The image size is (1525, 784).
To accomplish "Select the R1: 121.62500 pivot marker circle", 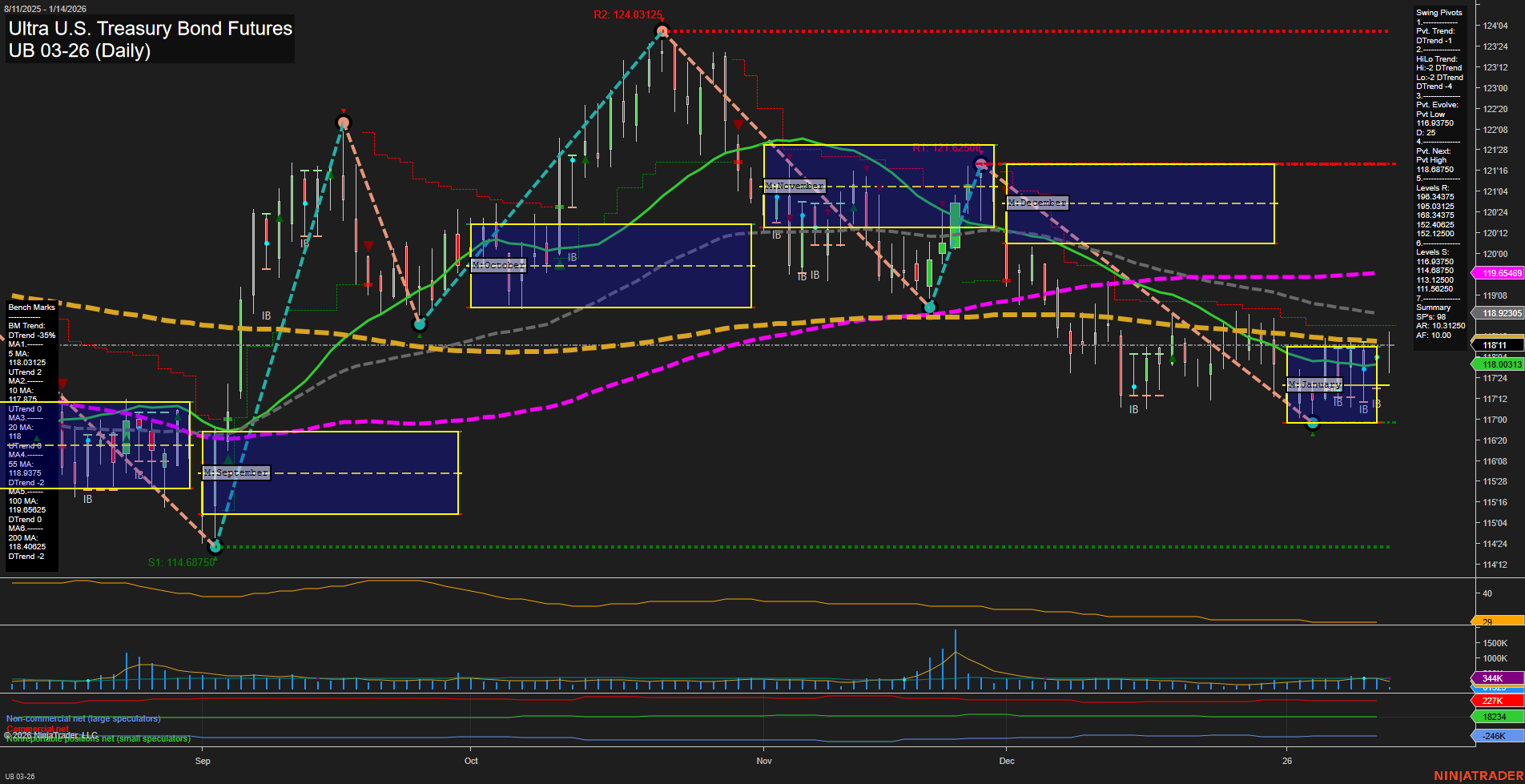I will coord(981,163).
